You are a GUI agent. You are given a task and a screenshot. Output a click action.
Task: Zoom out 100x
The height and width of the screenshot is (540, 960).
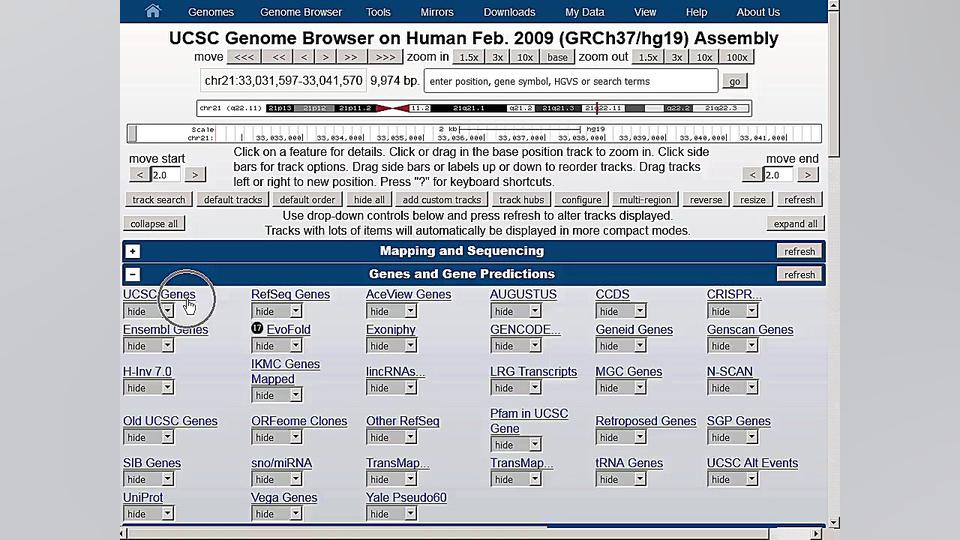(737, 57)
